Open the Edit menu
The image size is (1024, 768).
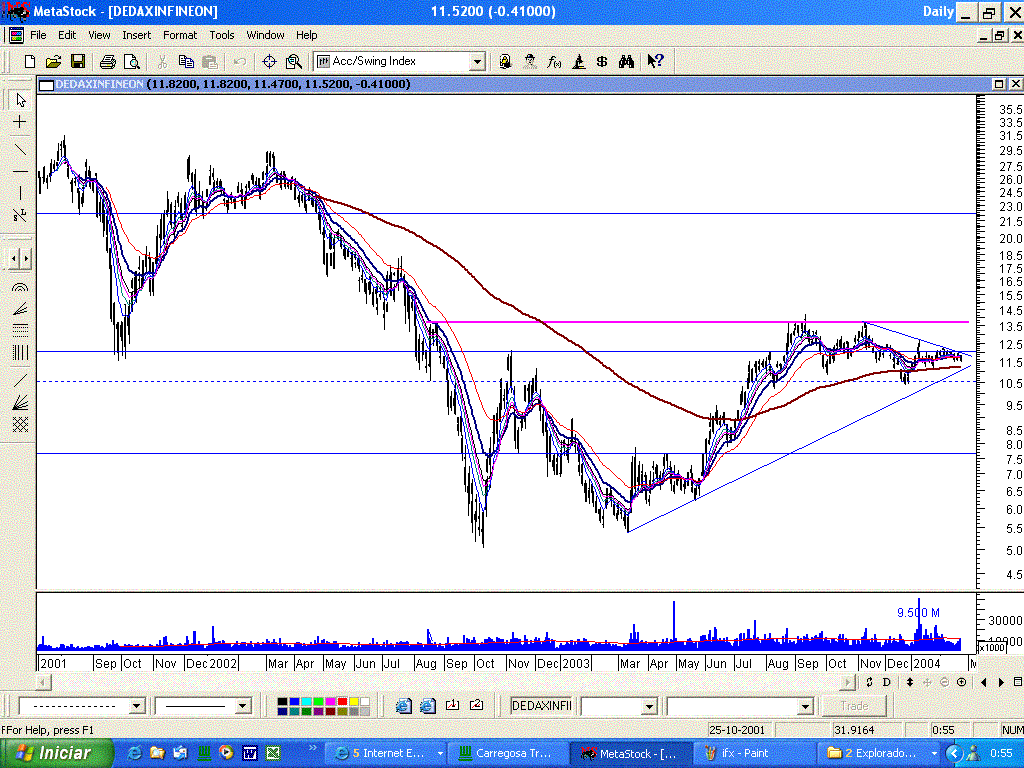click(67, 35)
